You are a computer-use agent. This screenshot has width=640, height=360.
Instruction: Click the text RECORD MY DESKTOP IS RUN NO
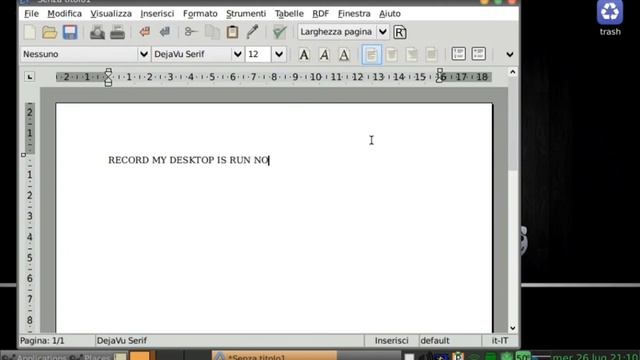point(188,160)
